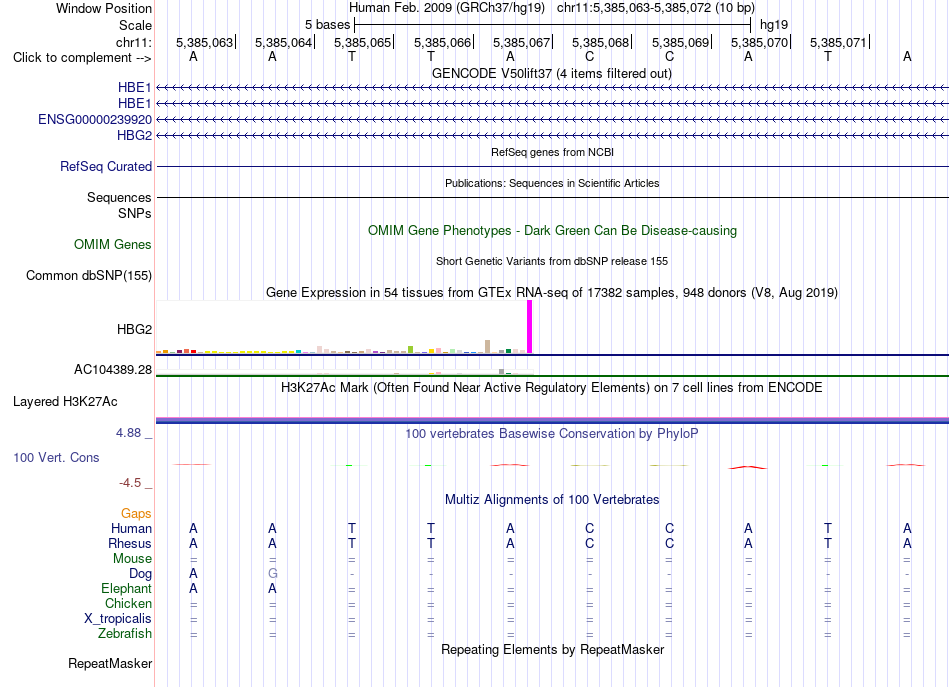Click the Rhesus species row label
The width and height of the screenshot is (950, 687).
[130, 543]
